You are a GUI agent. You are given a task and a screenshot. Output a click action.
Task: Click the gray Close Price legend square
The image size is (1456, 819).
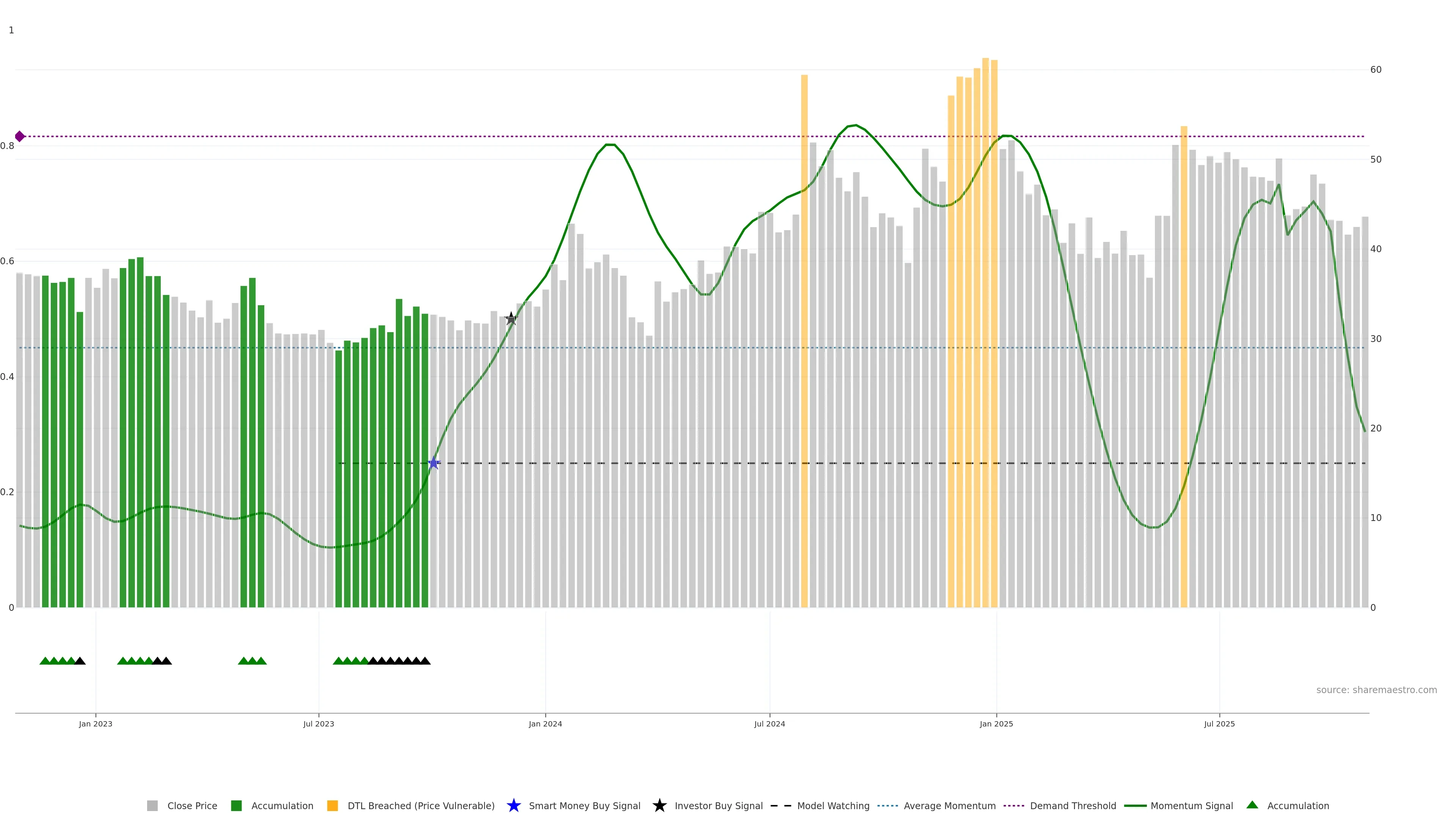coord(152,805)
